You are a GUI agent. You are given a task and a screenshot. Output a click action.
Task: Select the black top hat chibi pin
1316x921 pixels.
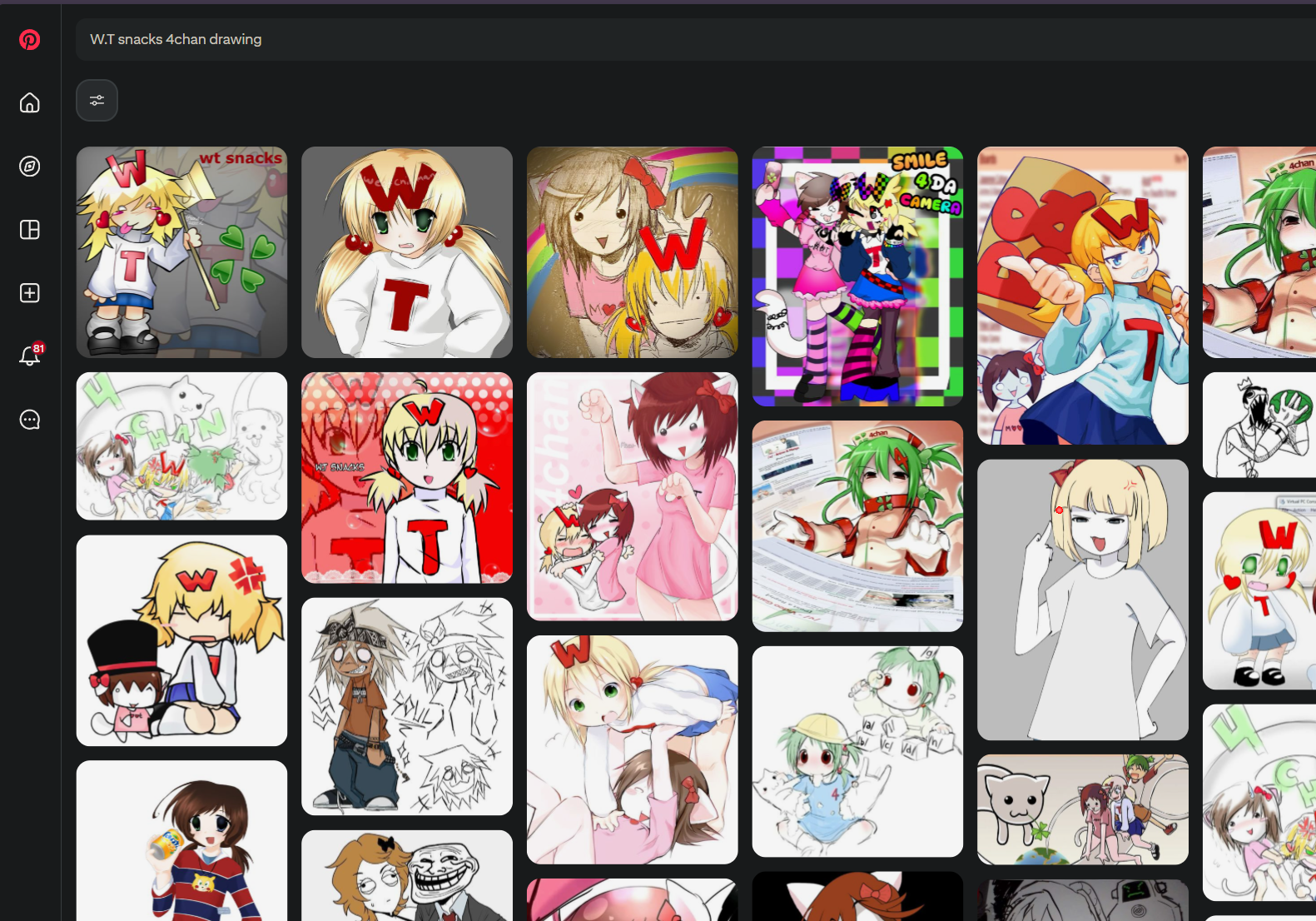click(181, 640)
